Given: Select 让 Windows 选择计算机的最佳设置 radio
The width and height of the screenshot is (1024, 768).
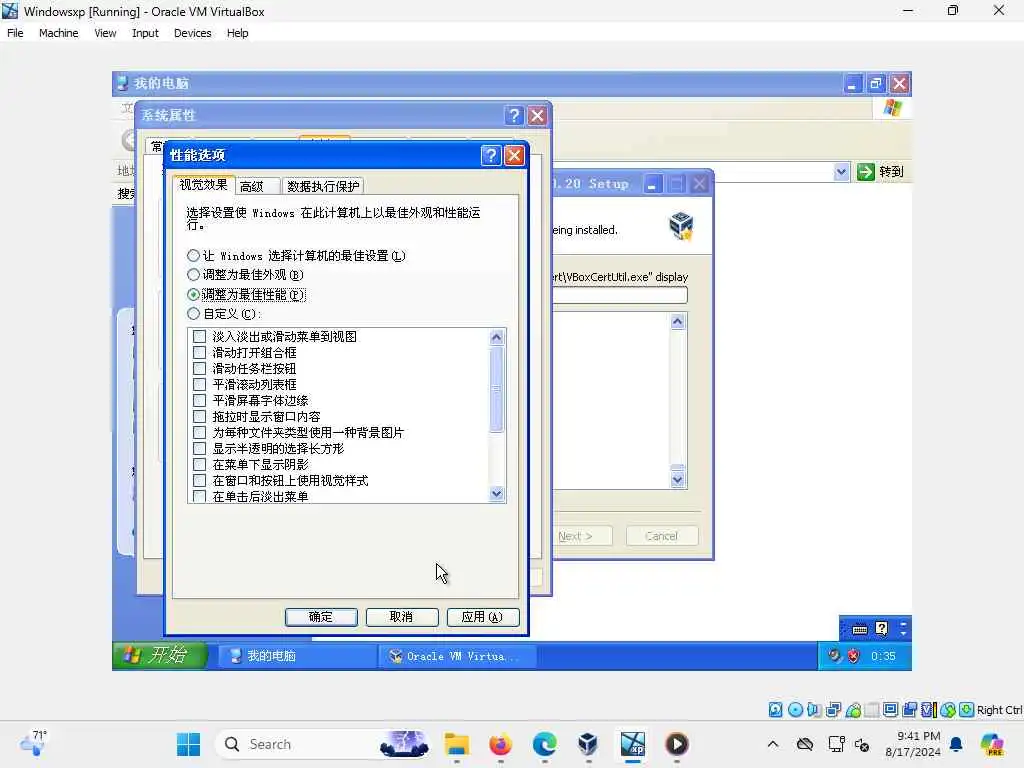Looking at the screenshot, I should pos(193,255).
